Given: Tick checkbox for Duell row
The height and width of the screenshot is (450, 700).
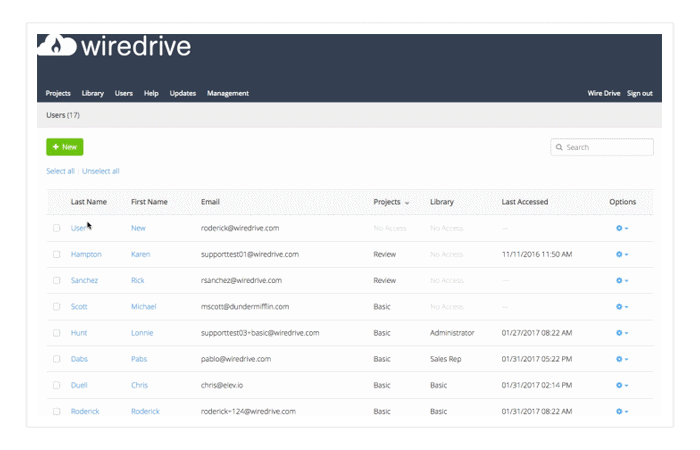Looking at the screenshot, I should 56,385.
